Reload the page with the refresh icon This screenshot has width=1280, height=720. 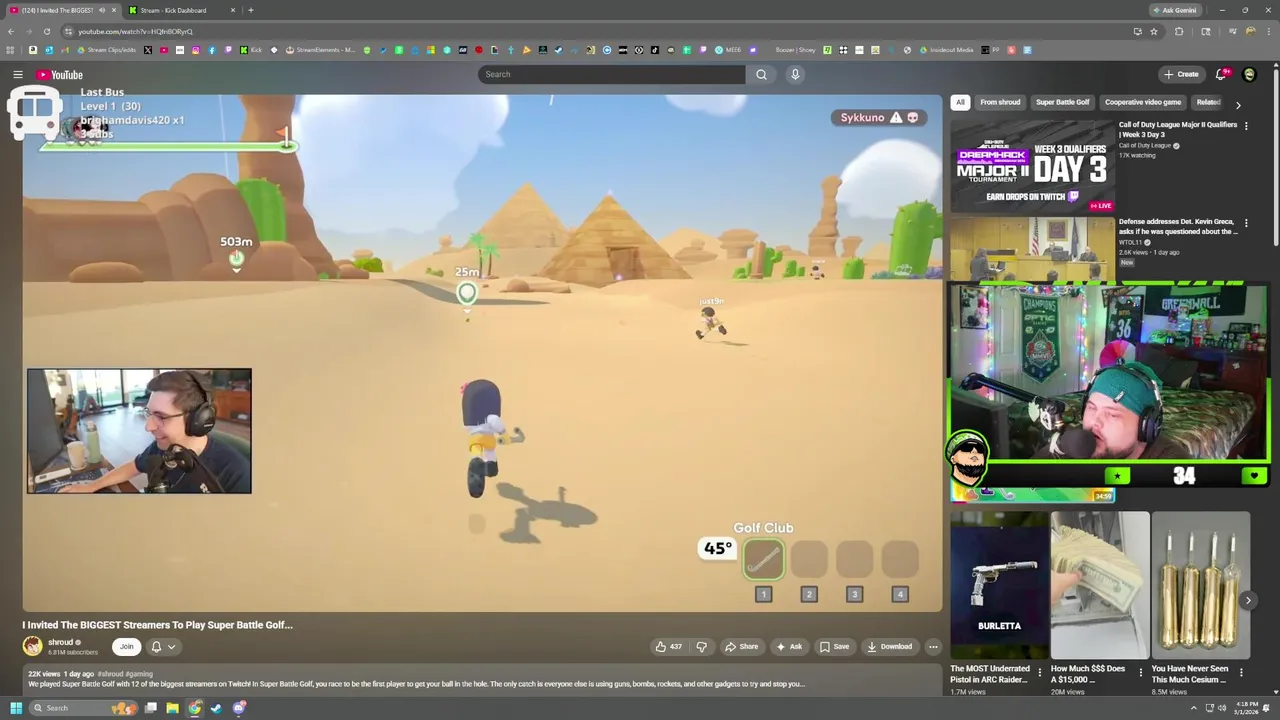point(46,31)
